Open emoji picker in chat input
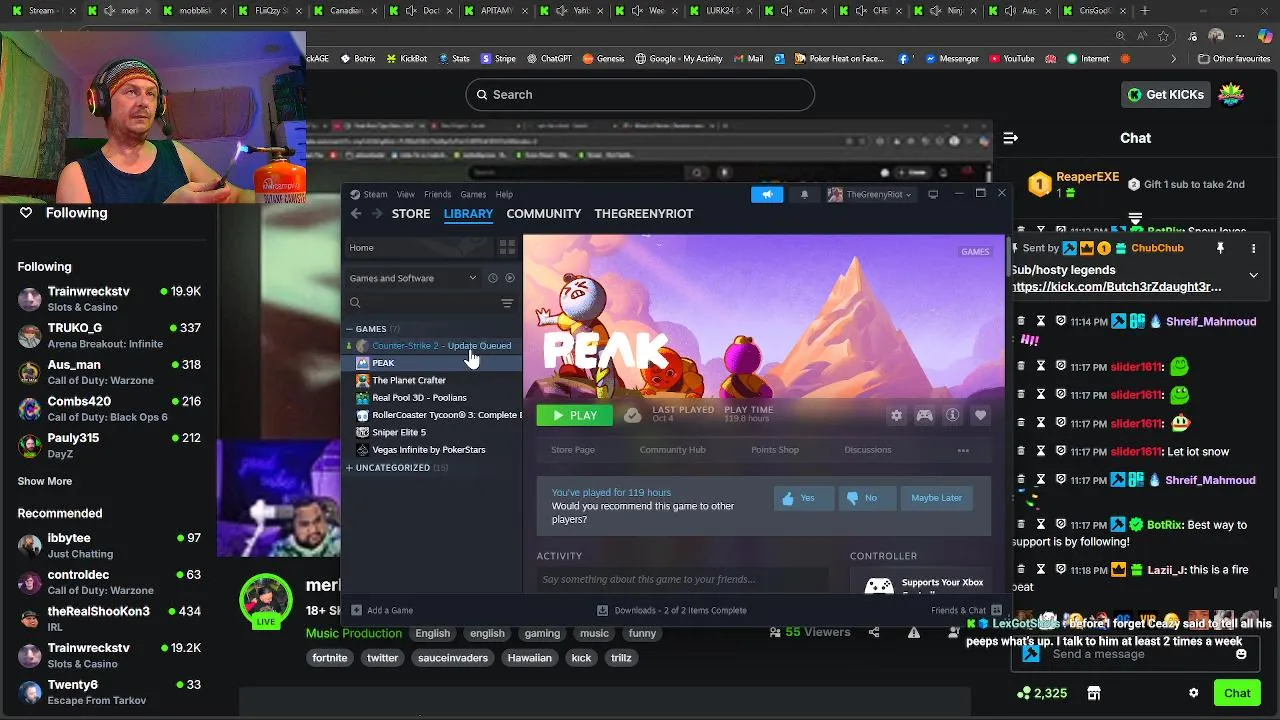This screenshot has width=1280, height=720. pyautogui.click(x=1241, y=654)
